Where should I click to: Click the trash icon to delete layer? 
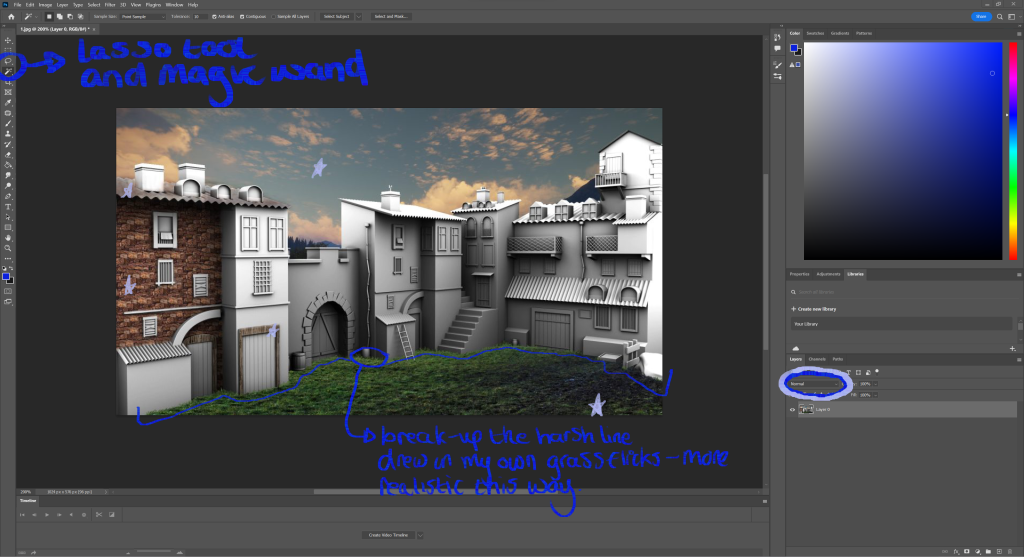pyautogui.click(x=1011, y=550)
